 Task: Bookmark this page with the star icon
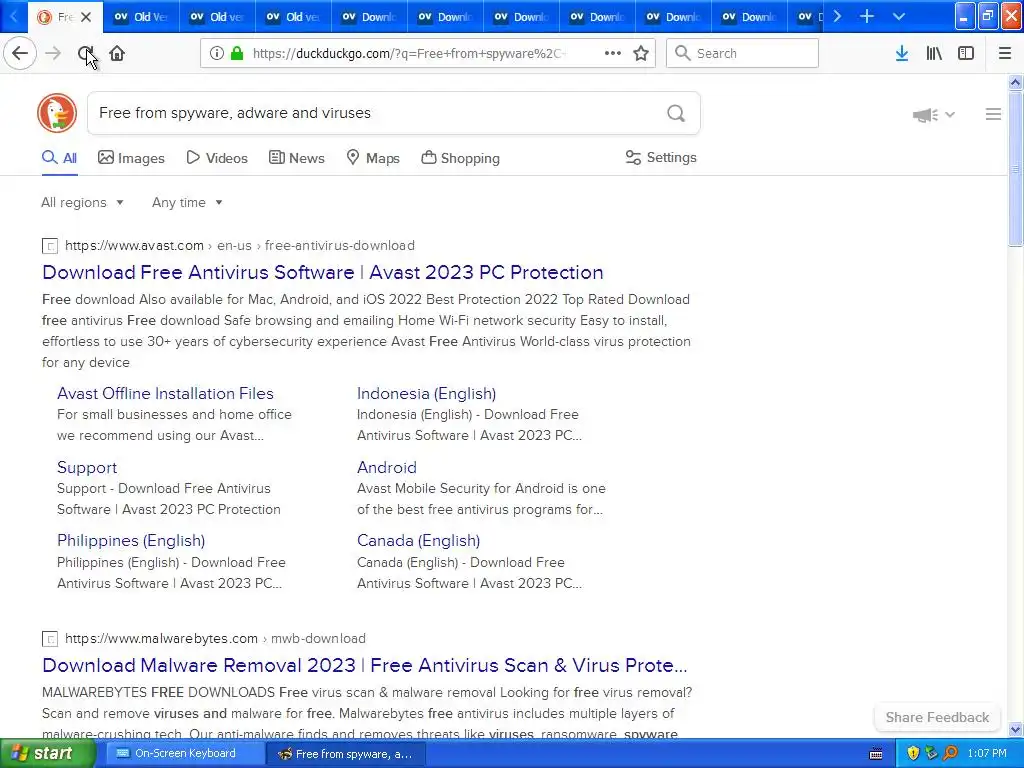641,54
